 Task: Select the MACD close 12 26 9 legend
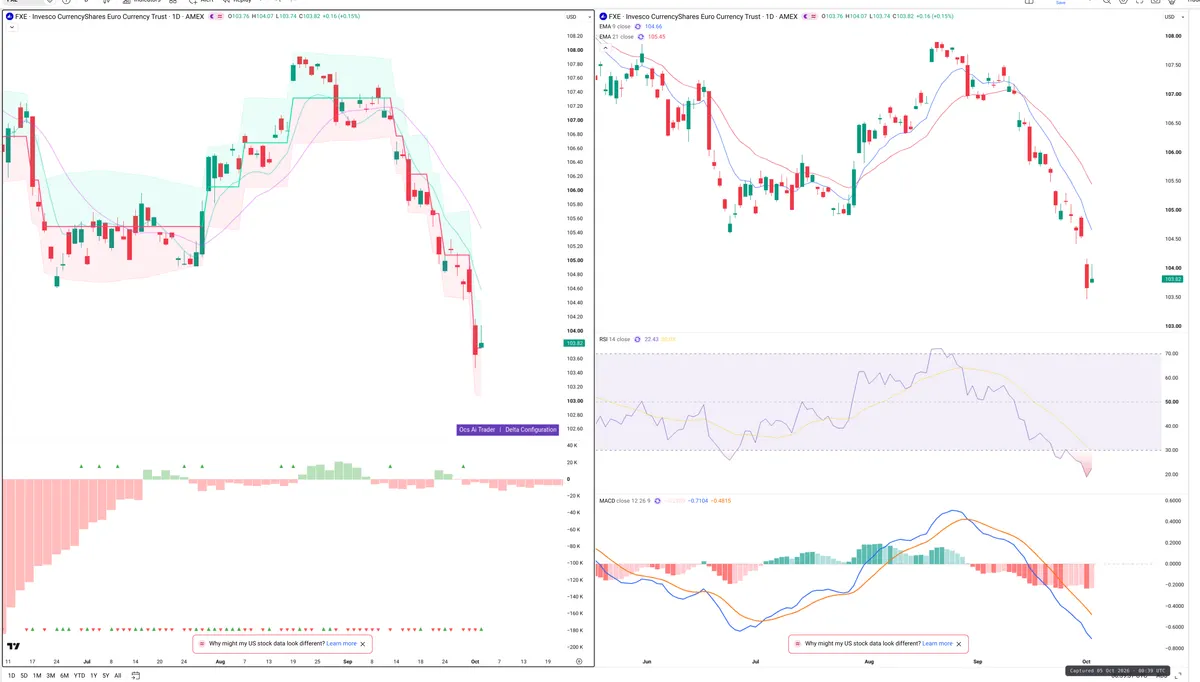[x=625, y=500]
